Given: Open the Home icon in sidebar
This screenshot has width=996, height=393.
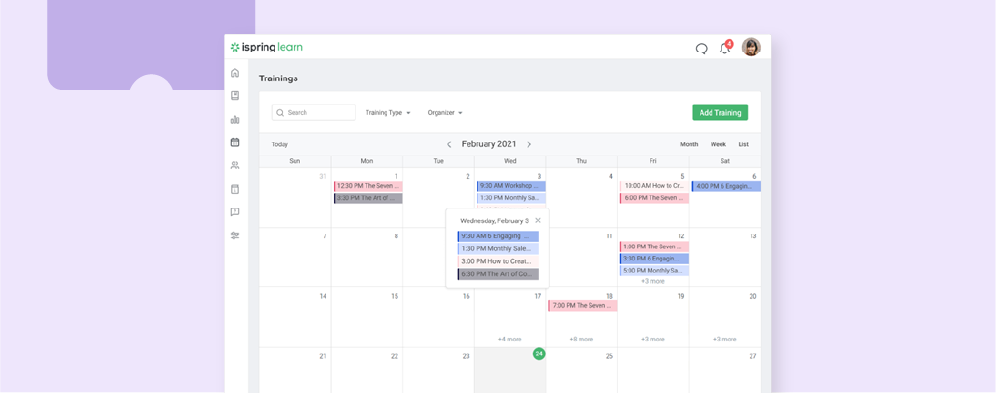Looking at the screenshot, I should 235,73.
